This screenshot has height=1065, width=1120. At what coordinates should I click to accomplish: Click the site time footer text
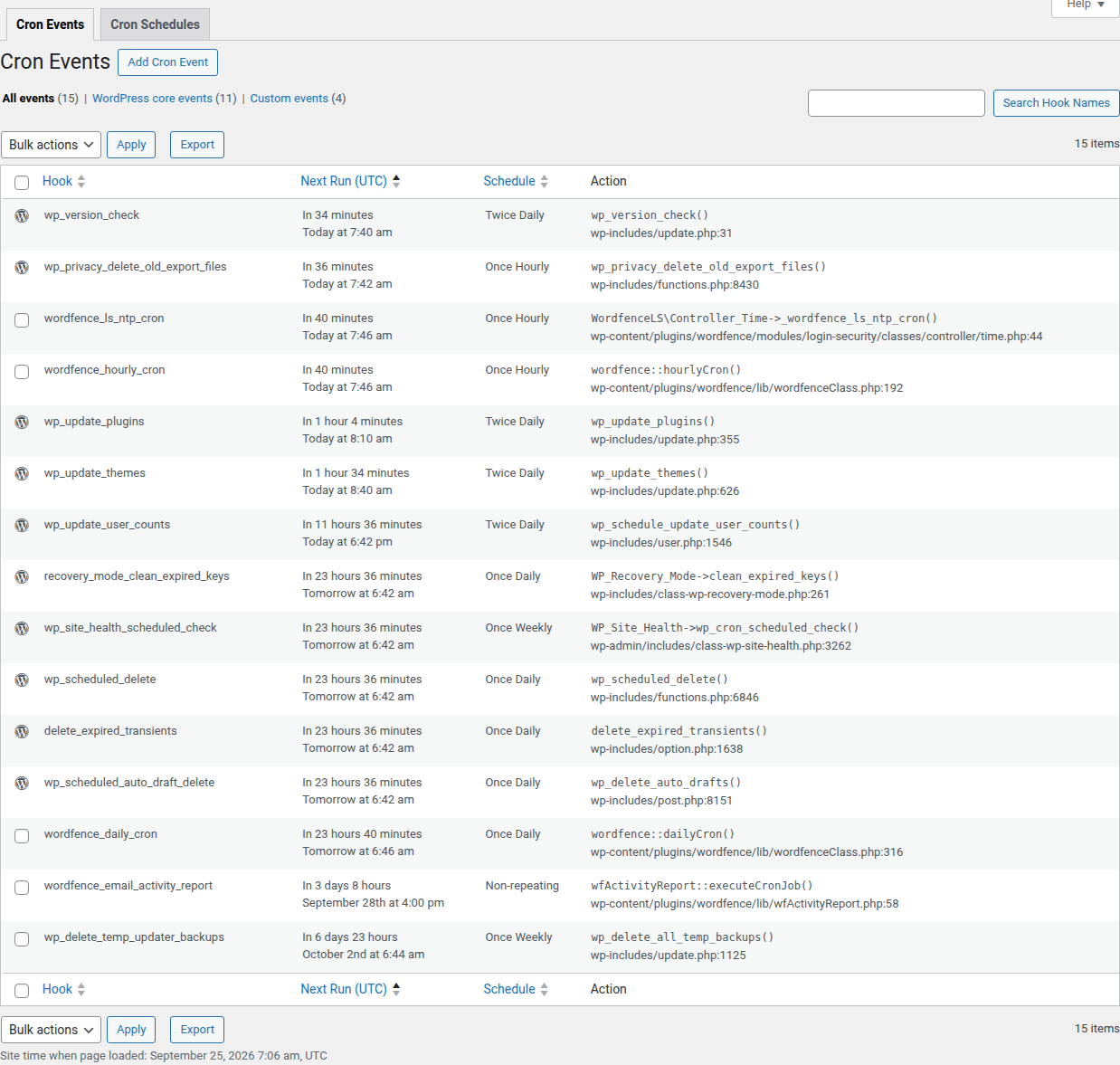point(164,1056)
